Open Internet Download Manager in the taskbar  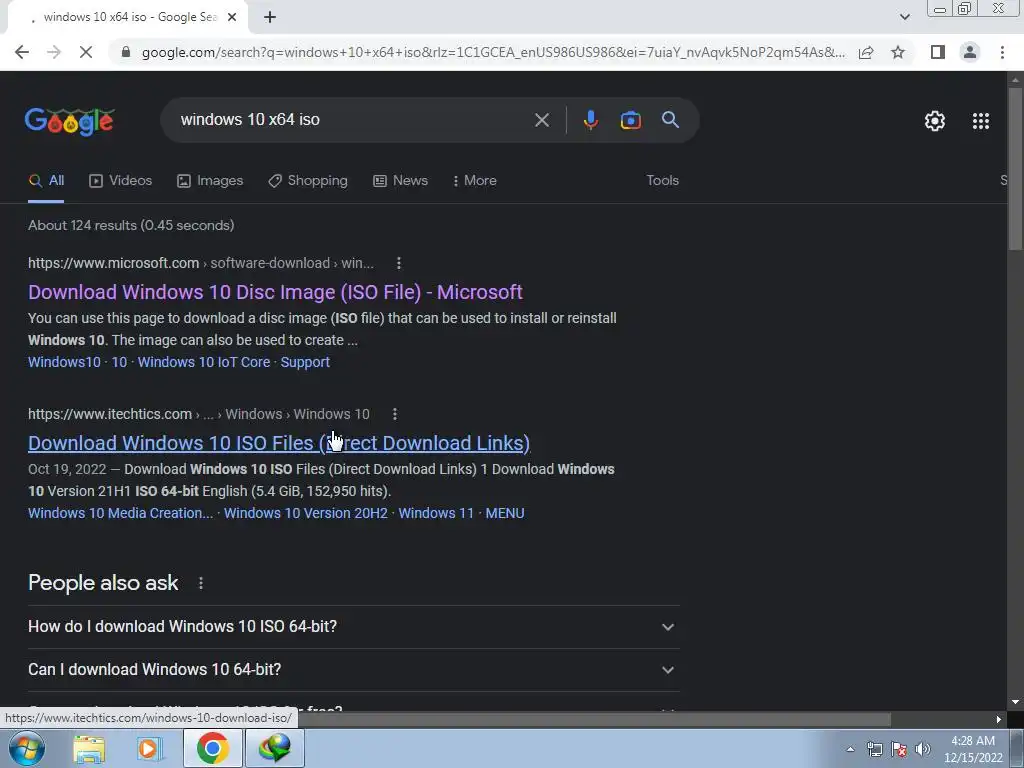coord(274,748)
